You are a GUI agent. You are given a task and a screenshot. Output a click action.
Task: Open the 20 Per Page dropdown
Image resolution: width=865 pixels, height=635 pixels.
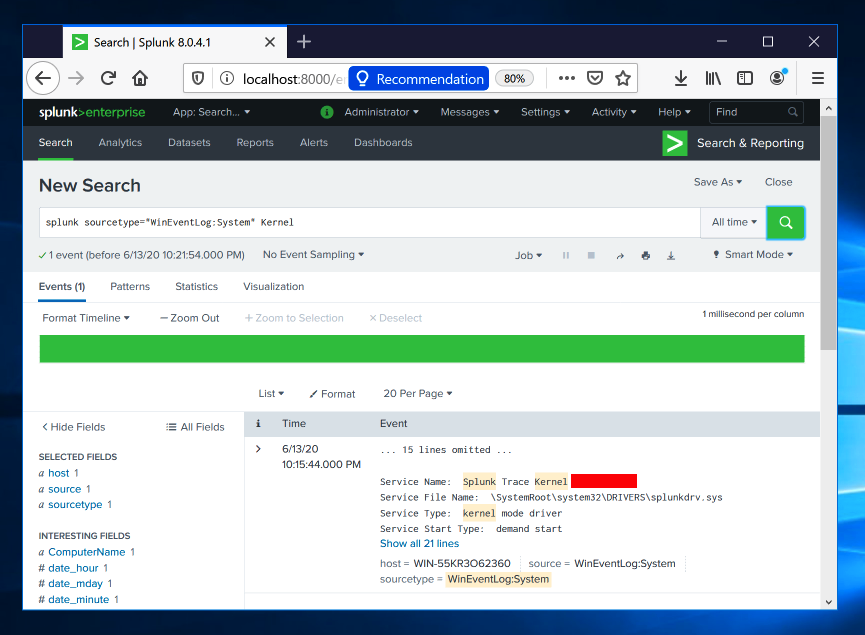[x=418, y=394]
